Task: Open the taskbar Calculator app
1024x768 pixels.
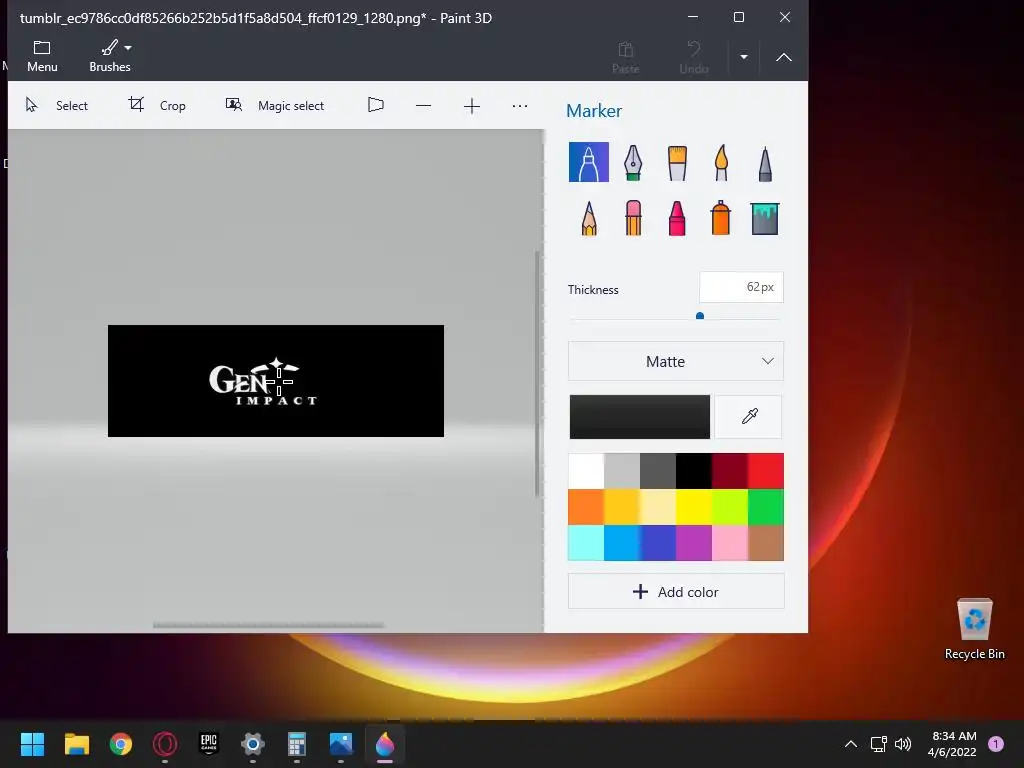Action: 296,744
